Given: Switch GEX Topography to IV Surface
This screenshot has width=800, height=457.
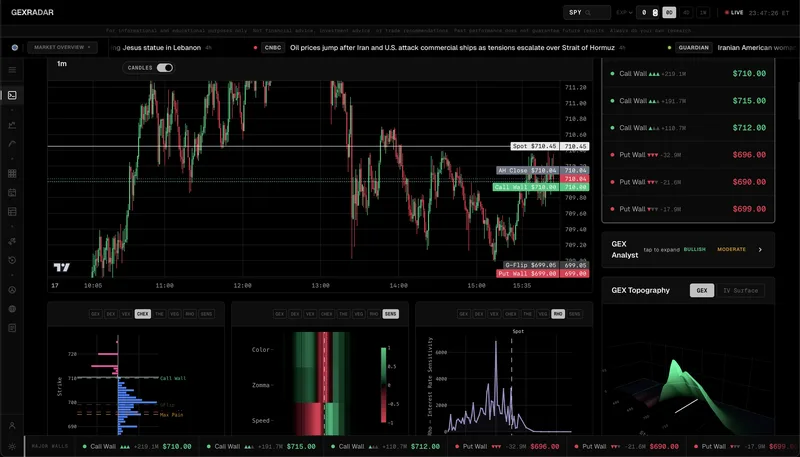Looking at the screenshot, I should [741, 290].
